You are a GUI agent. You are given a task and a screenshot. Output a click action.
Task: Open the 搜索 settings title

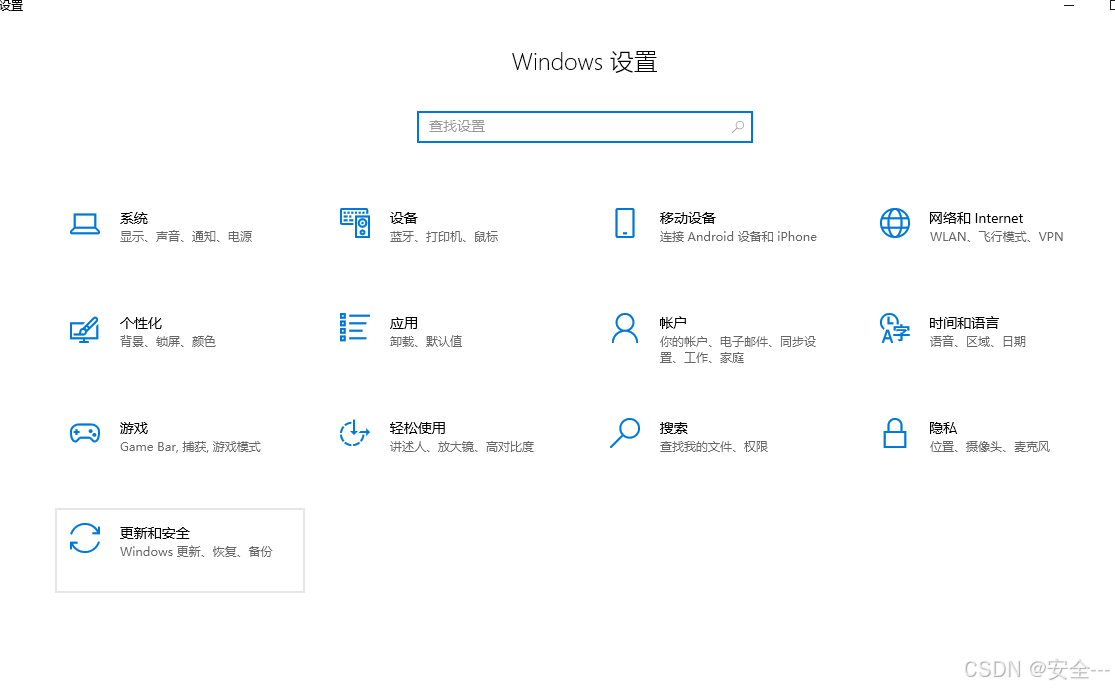tap(673, 428)
